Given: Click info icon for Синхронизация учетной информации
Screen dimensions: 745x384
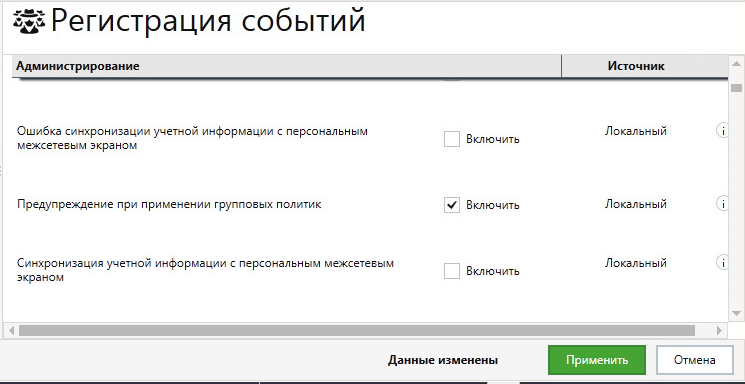Looking at the screenshot, I should (722, 263).
